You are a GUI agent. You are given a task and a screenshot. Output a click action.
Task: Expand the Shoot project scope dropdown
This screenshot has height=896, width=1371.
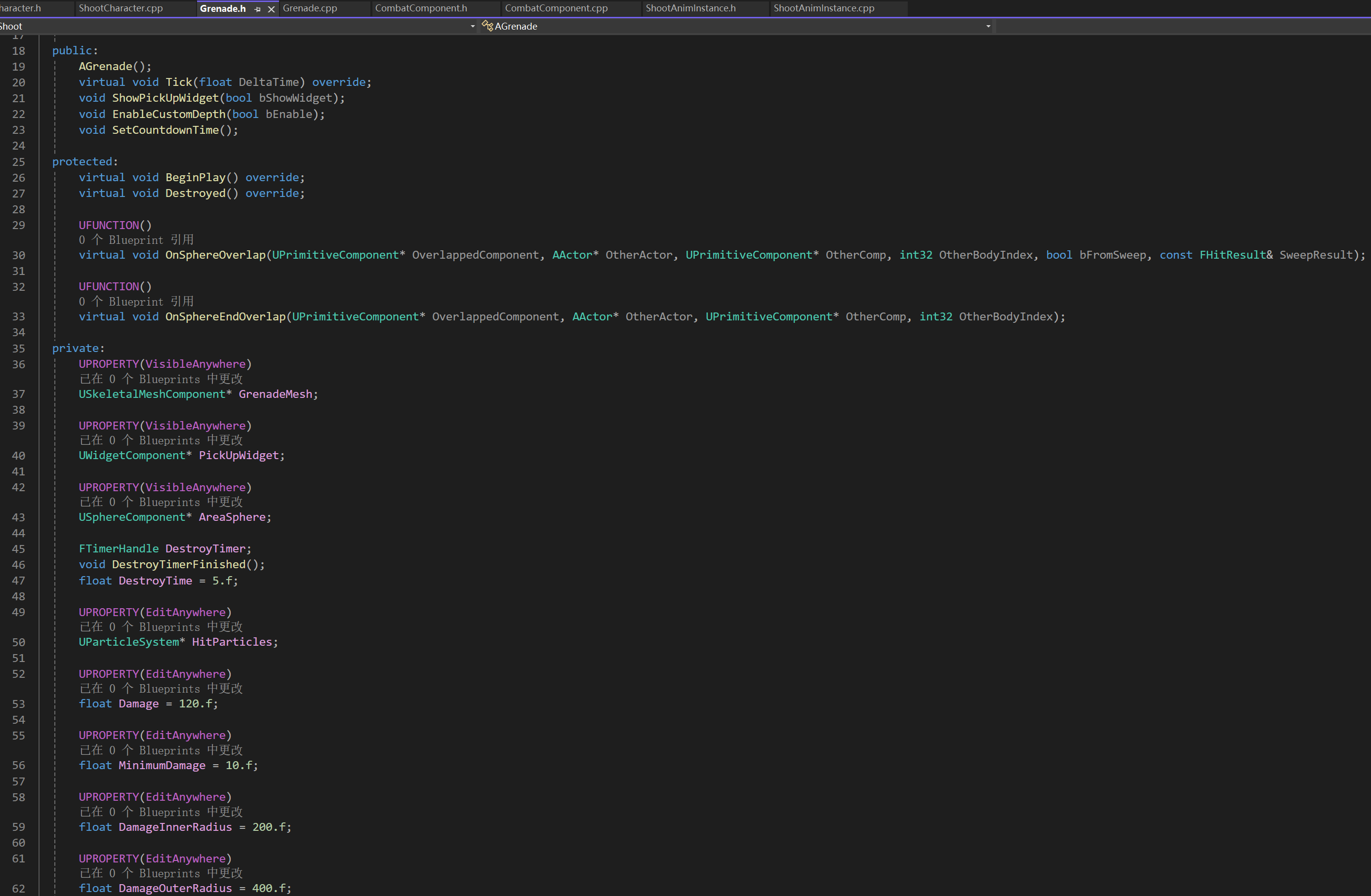click(x=472, y=26)
